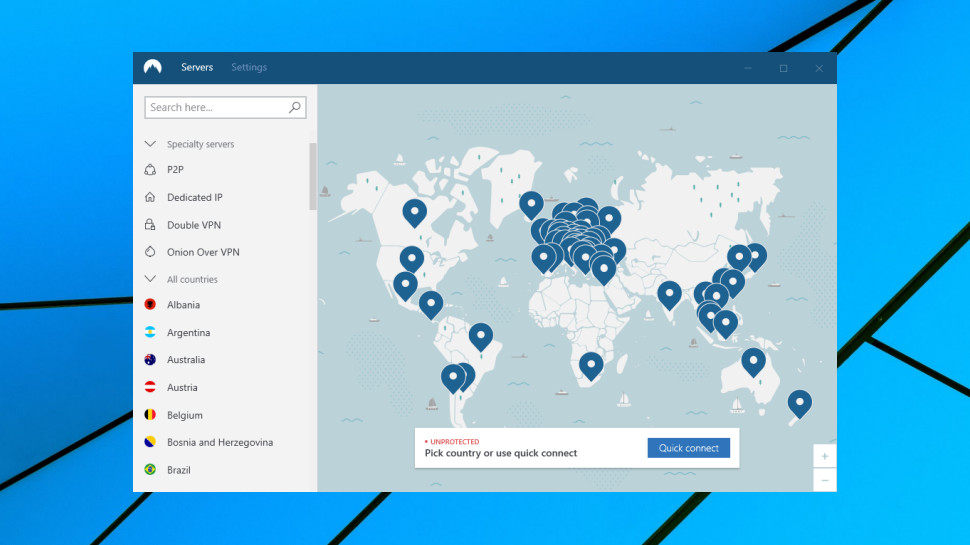Screen dimensions: 970x545
Task: Zoom out the map with minus
Action: [x=825, y=480]
